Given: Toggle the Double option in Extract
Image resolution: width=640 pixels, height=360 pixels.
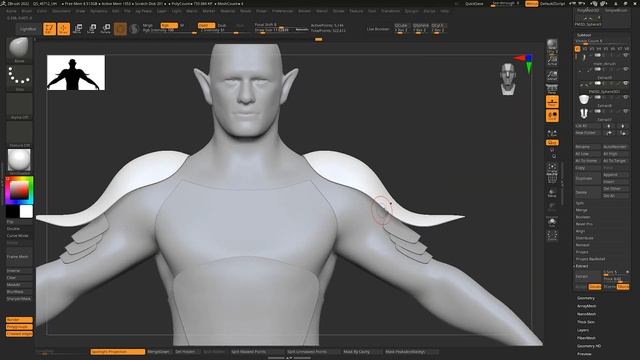Looking at the screenshot, I should pyautogui.click(x=595, y=287).
